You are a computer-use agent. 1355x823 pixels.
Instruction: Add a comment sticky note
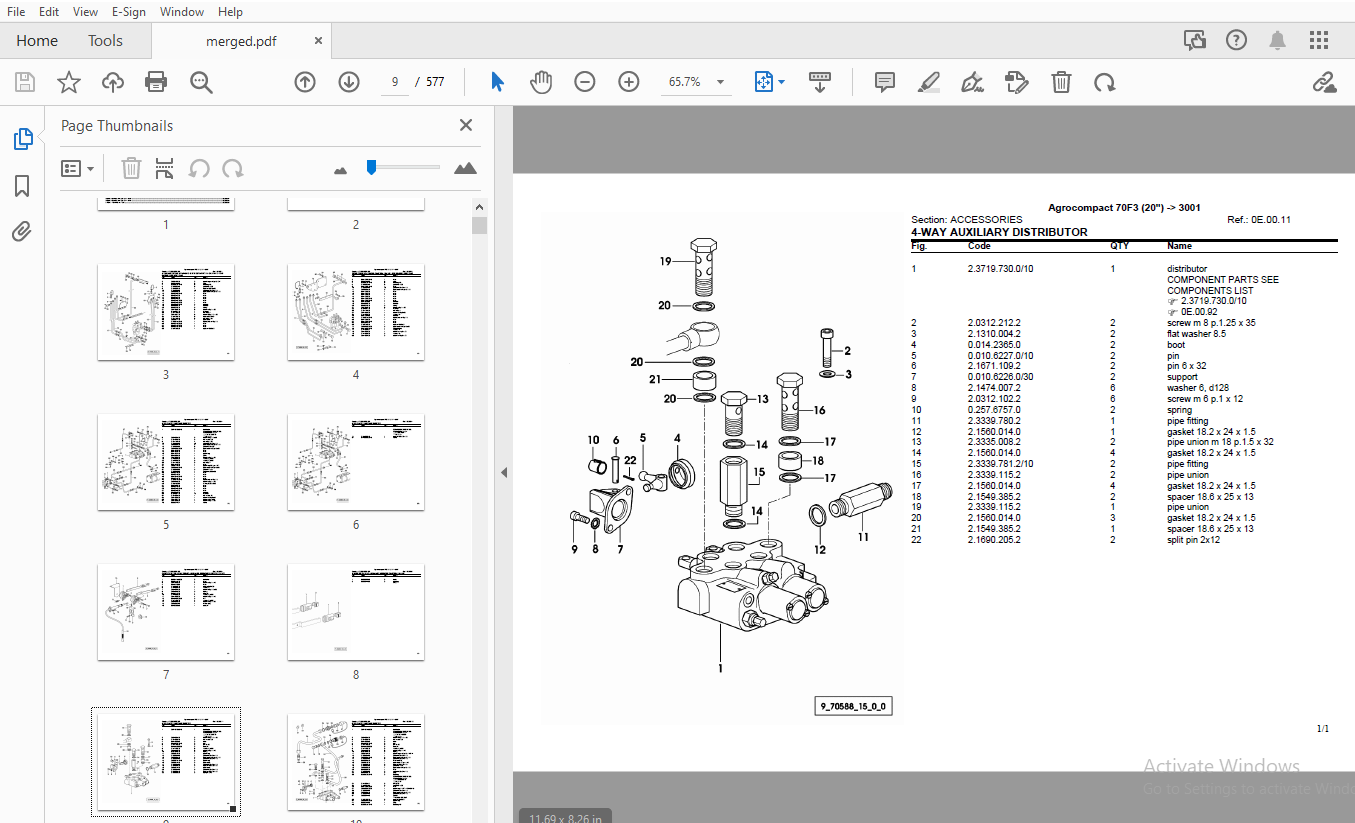885,82
